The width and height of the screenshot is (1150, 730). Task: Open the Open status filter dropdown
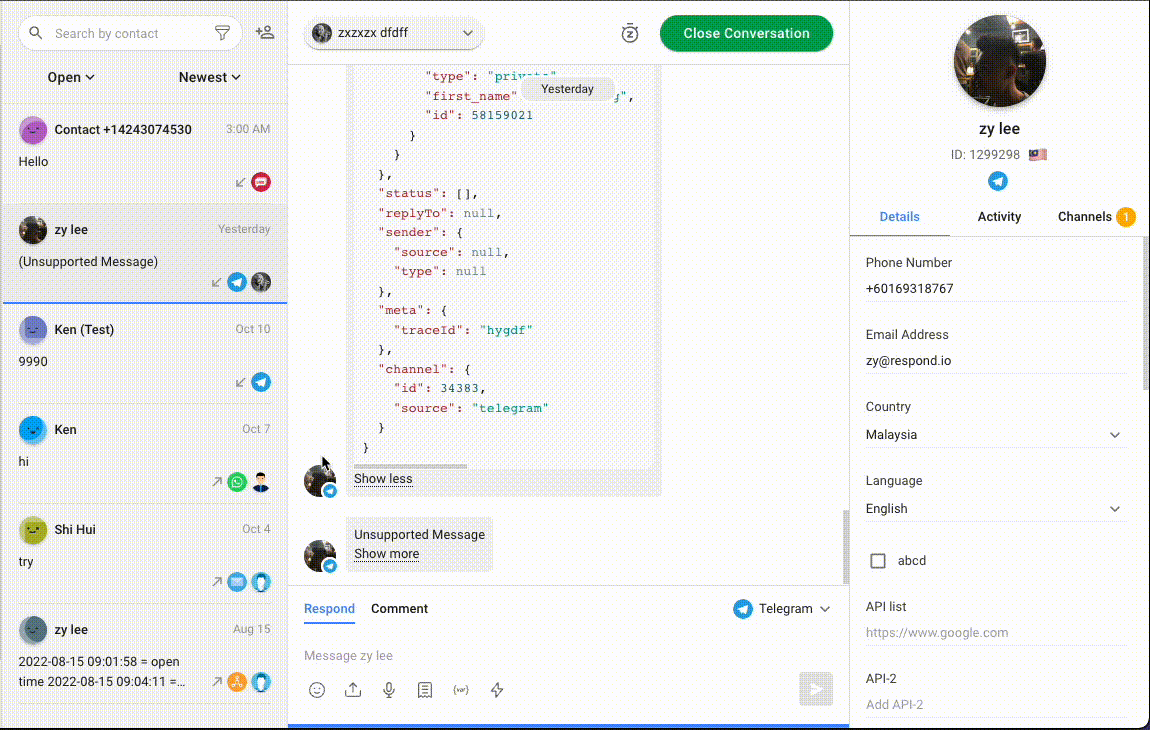71,77
